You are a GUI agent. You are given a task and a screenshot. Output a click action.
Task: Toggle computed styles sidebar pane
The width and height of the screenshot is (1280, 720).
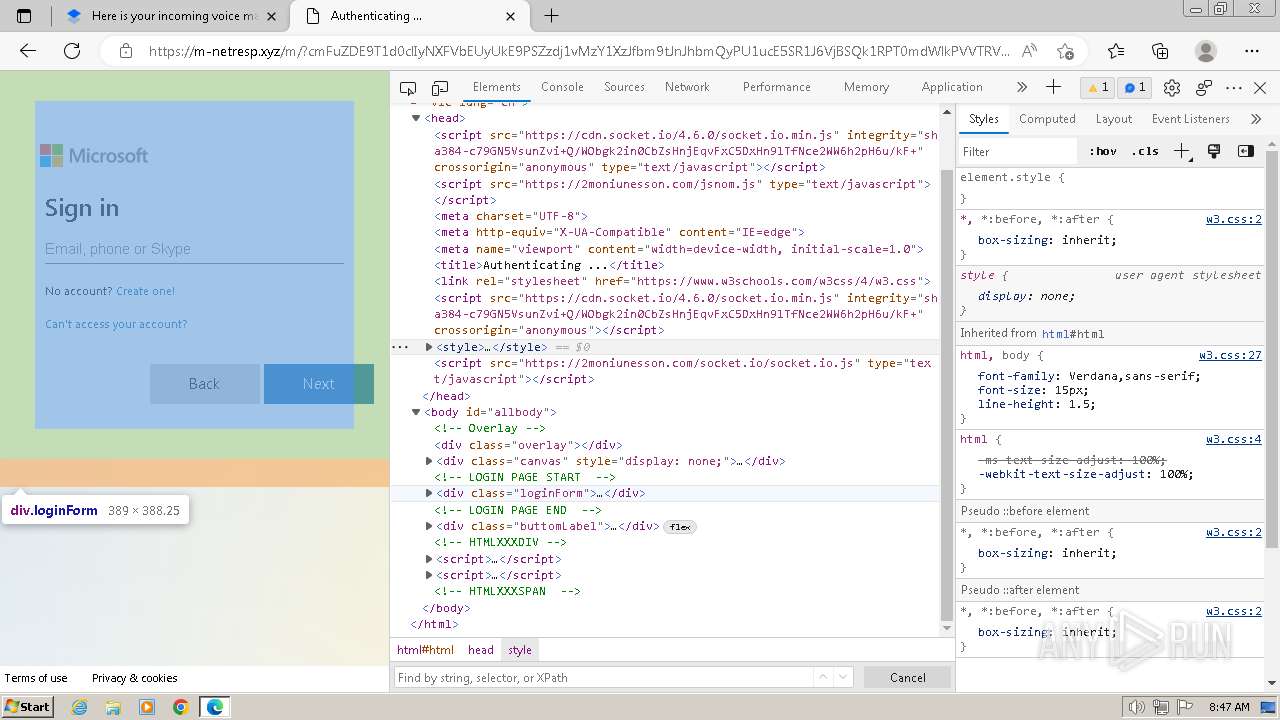tap(1245, 152)
